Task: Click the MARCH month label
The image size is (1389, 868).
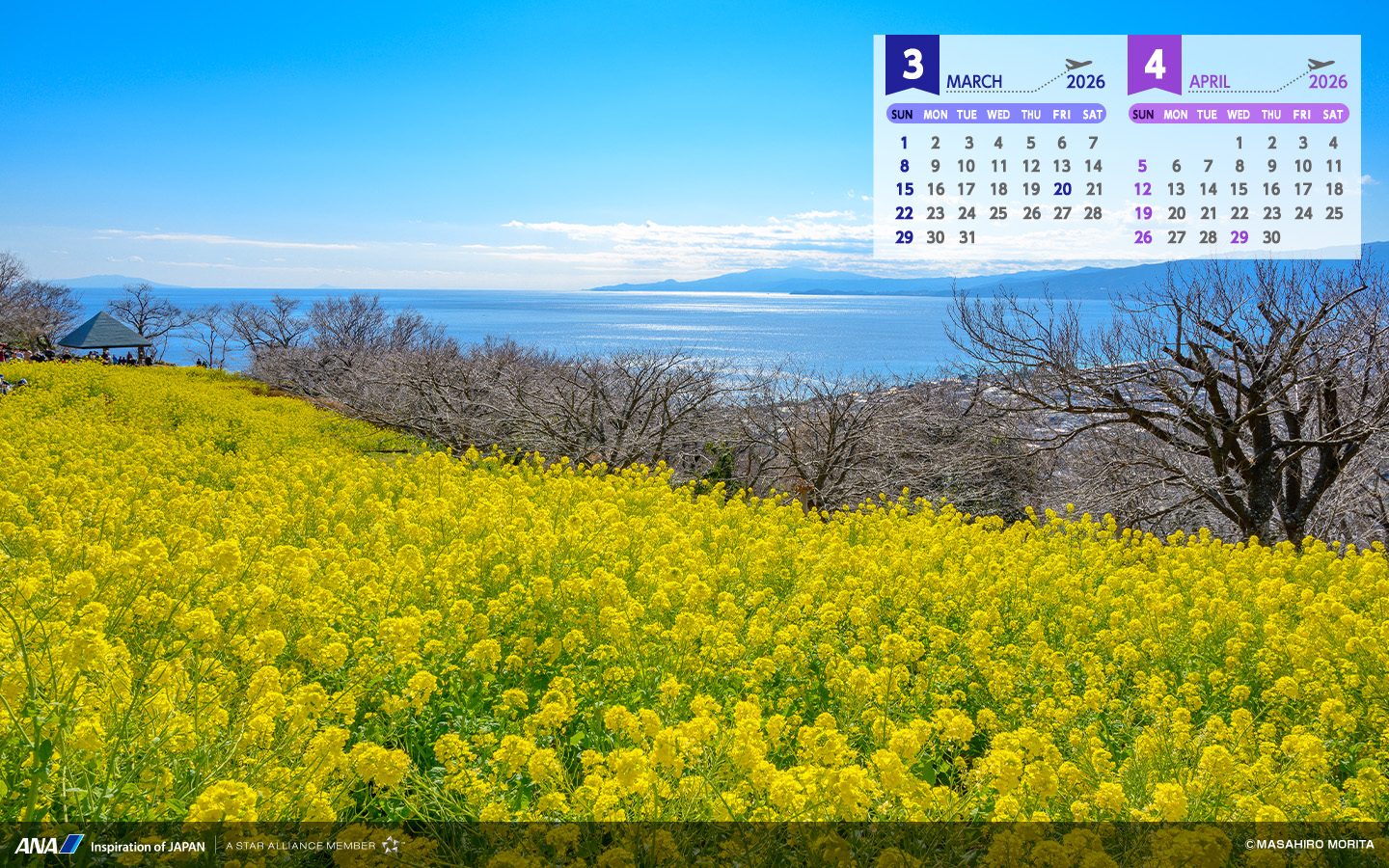Action: [973, 82]
